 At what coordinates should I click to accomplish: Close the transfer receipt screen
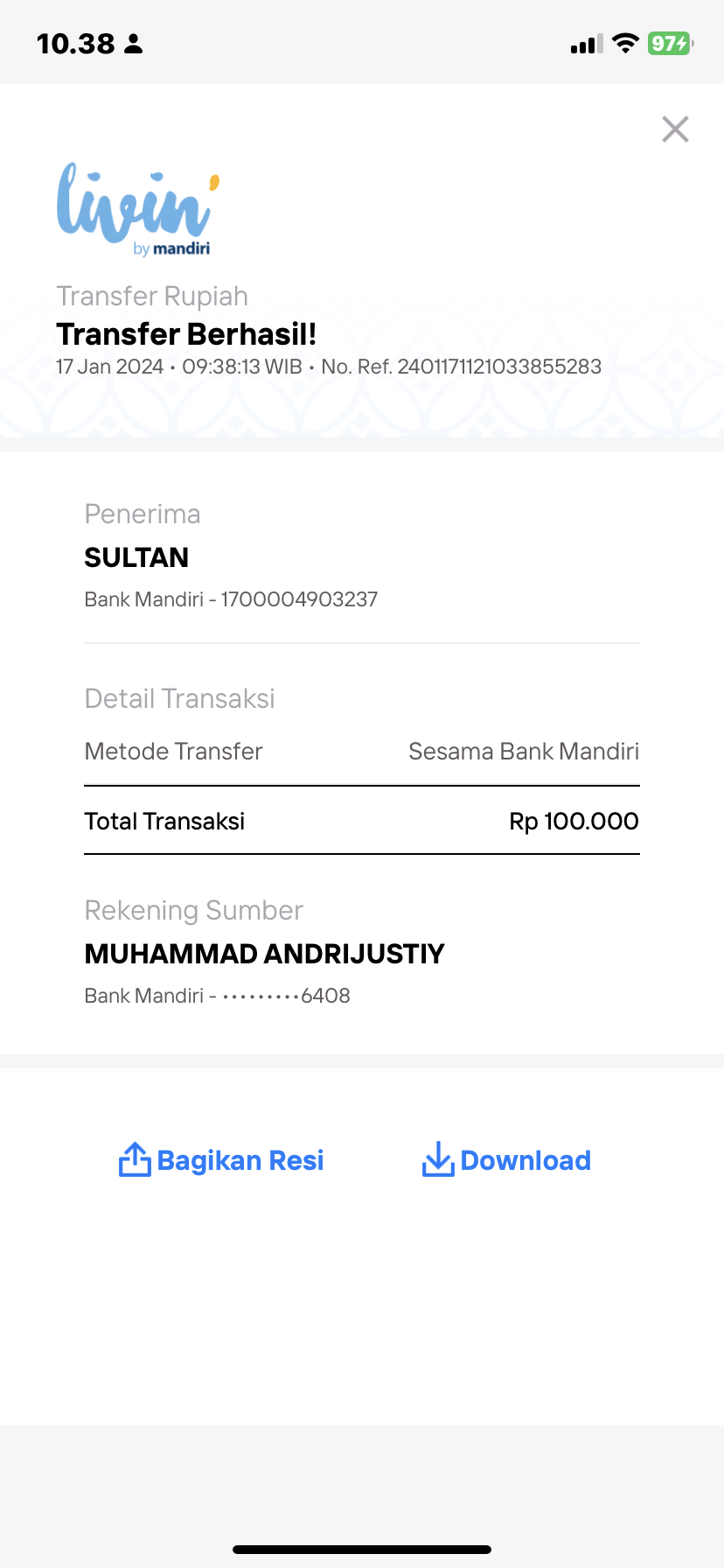pyautogui.click(x=675, y=129)
